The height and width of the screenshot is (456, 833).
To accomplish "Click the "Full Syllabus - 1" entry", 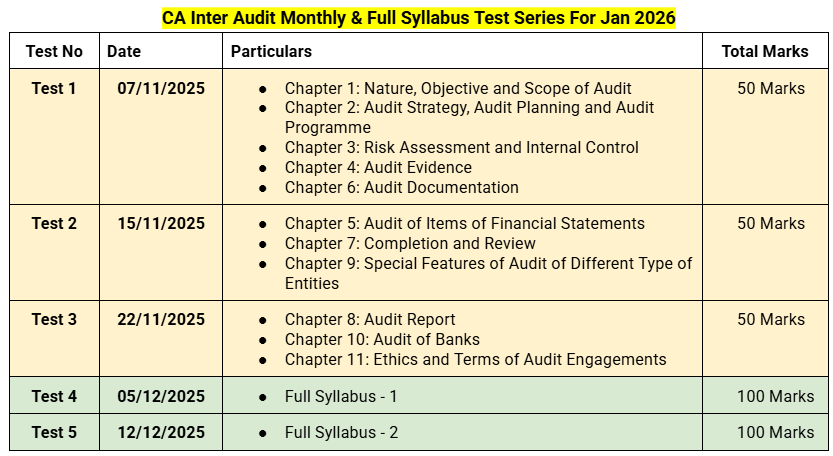I will pyautogui.click(x=341, y=396).
